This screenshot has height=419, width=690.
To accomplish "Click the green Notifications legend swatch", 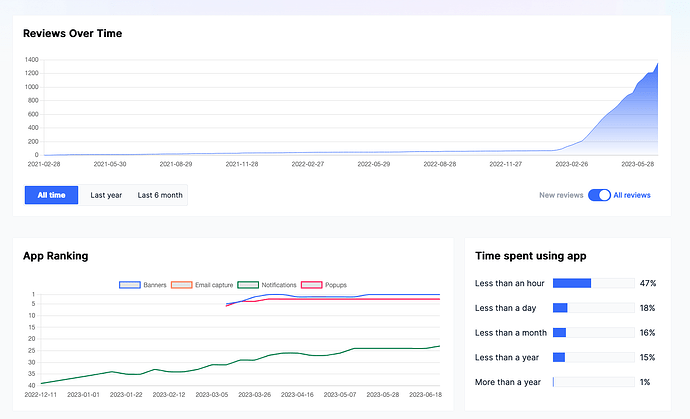I will pos(247,285).
